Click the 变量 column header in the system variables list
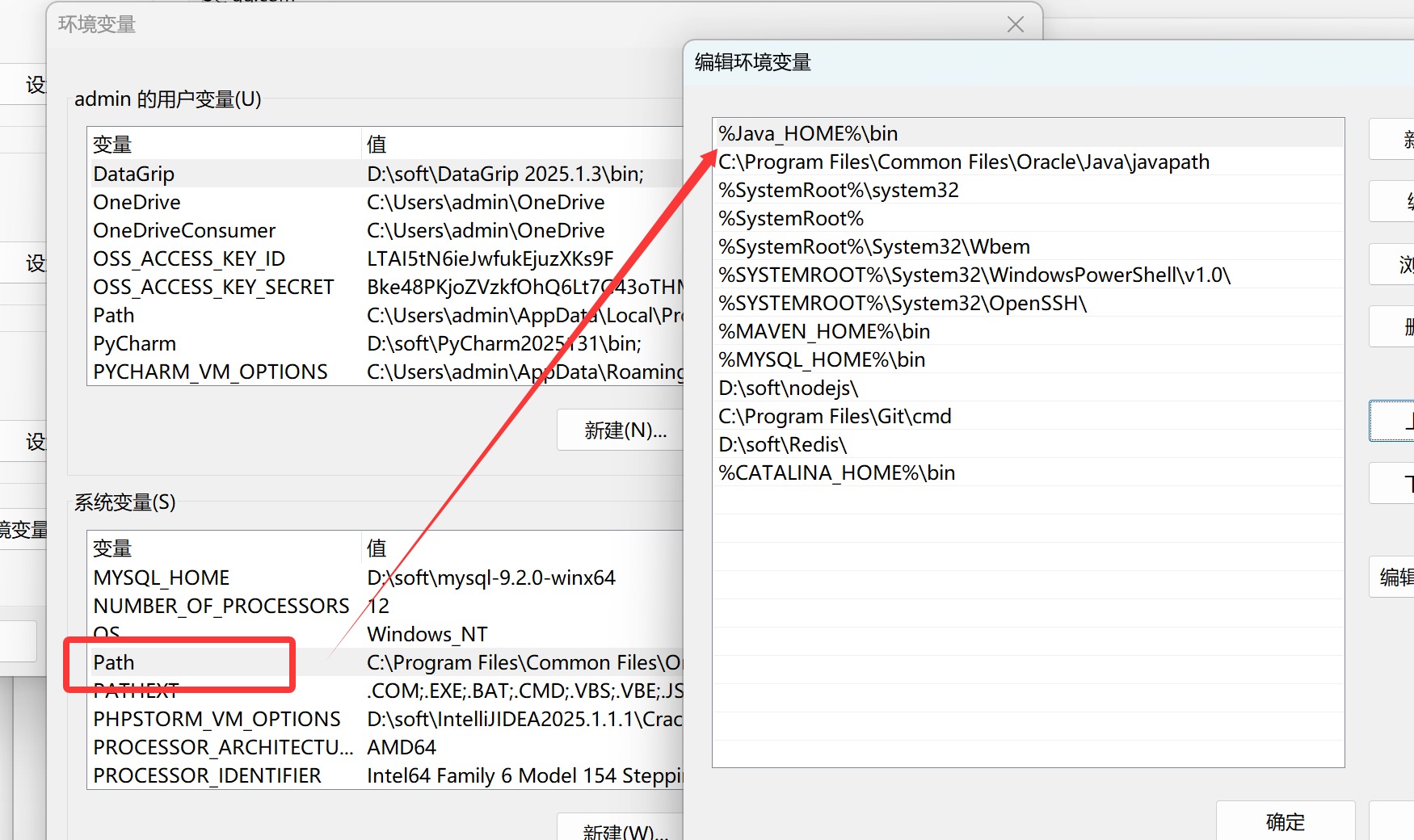Screen dimensions: 1414x840 (x=112, y=548)
